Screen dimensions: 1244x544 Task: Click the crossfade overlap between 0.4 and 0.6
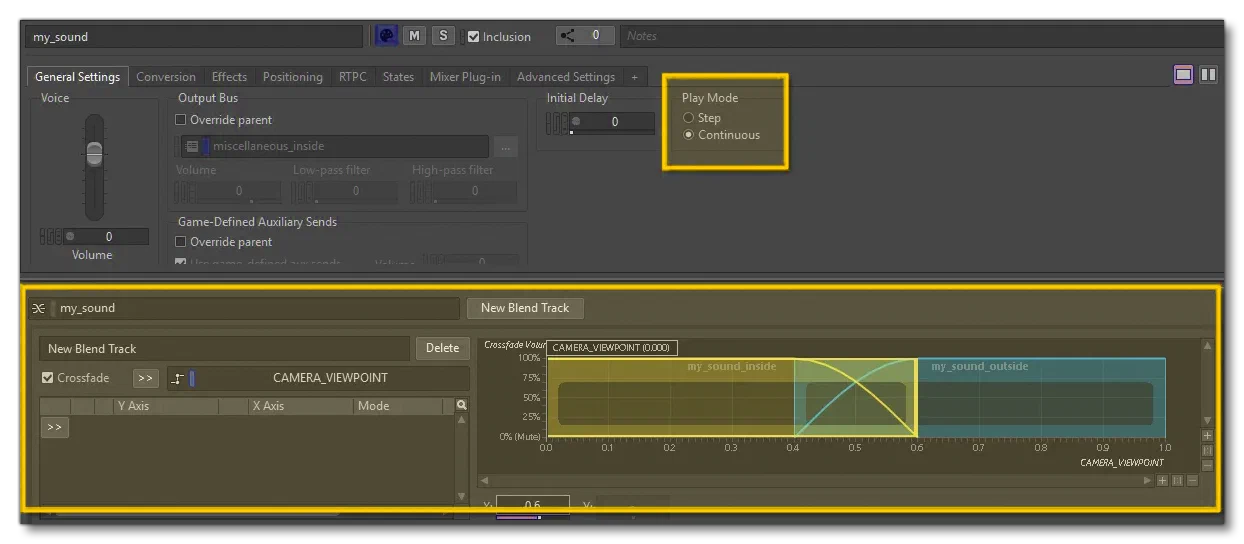(855, 398)
